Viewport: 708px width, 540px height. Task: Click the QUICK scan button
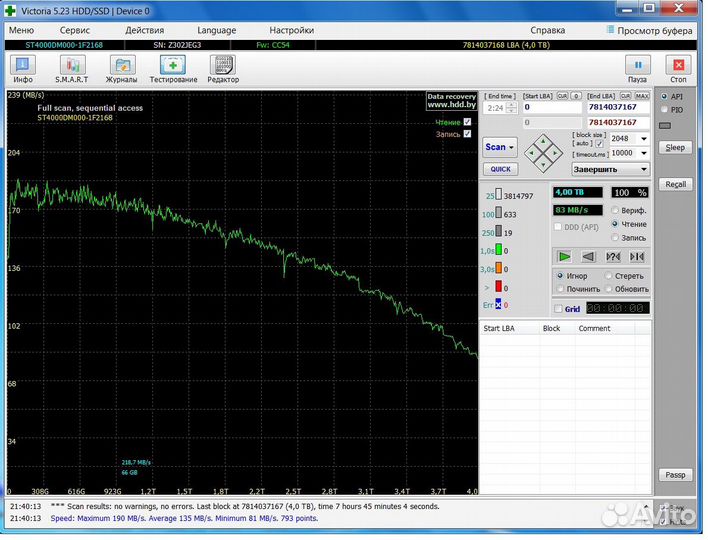500,169
